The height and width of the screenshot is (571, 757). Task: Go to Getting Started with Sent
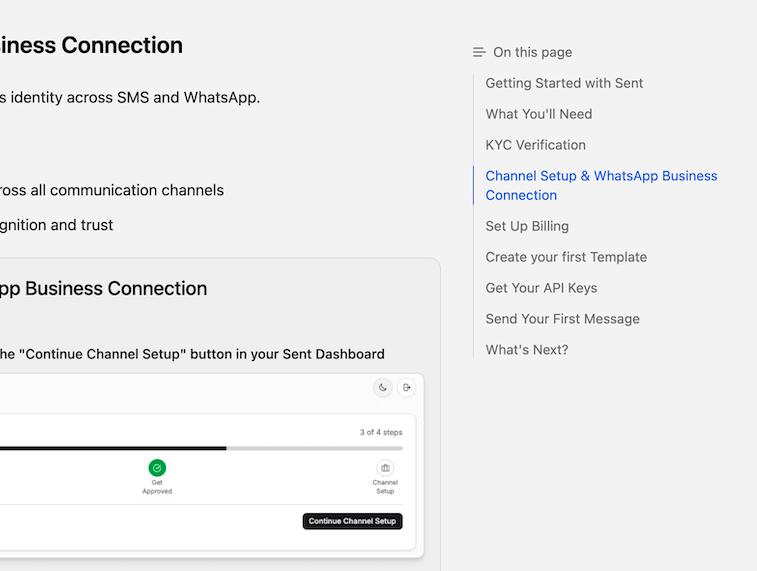[564, 83]
